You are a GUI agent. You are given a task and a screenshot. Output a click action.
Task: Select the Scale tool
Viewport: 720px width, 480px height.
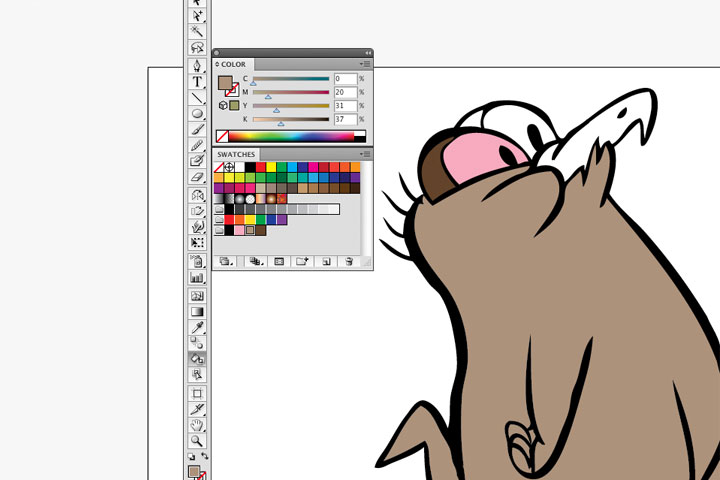(197, 211)
